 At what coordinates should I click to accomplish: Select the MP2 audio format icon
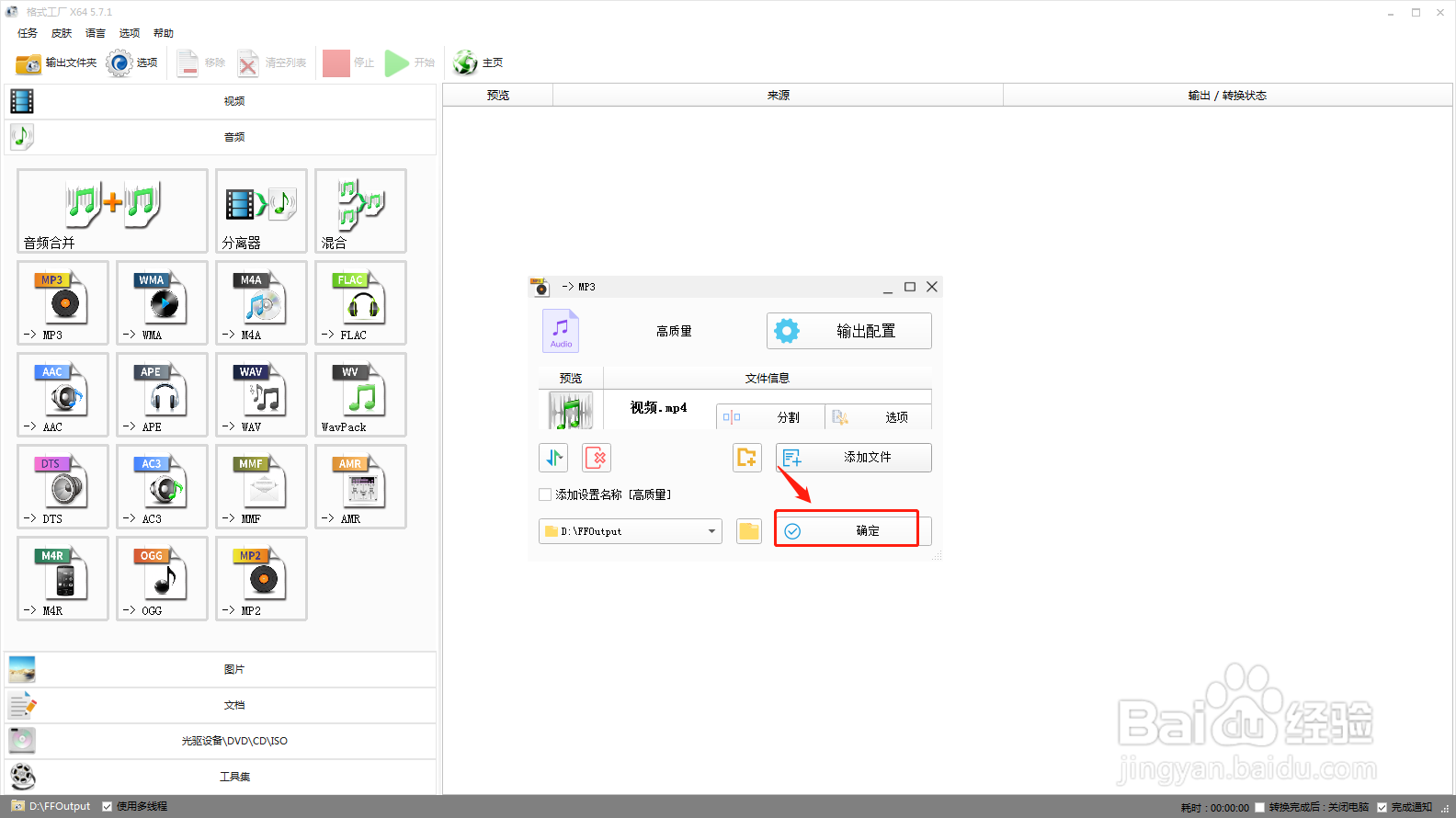[x=261, y=579]
